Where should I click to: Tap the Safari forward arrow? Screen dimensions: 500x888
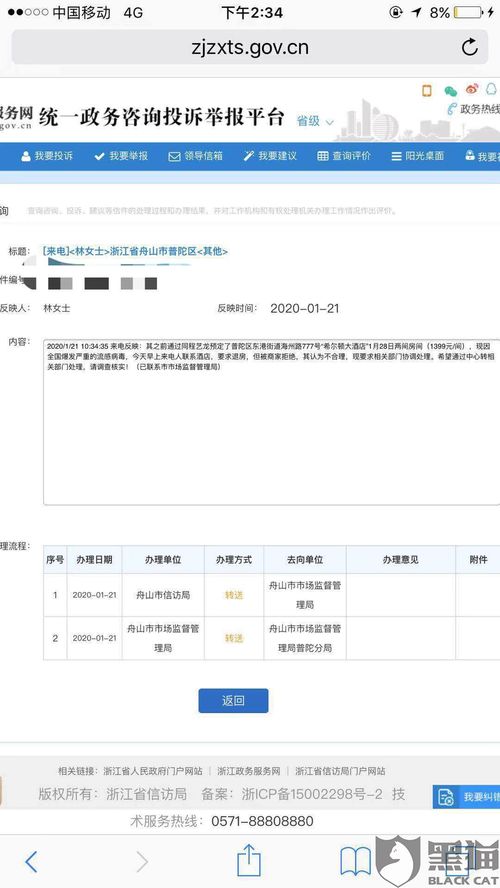click(x=142, y=862)
